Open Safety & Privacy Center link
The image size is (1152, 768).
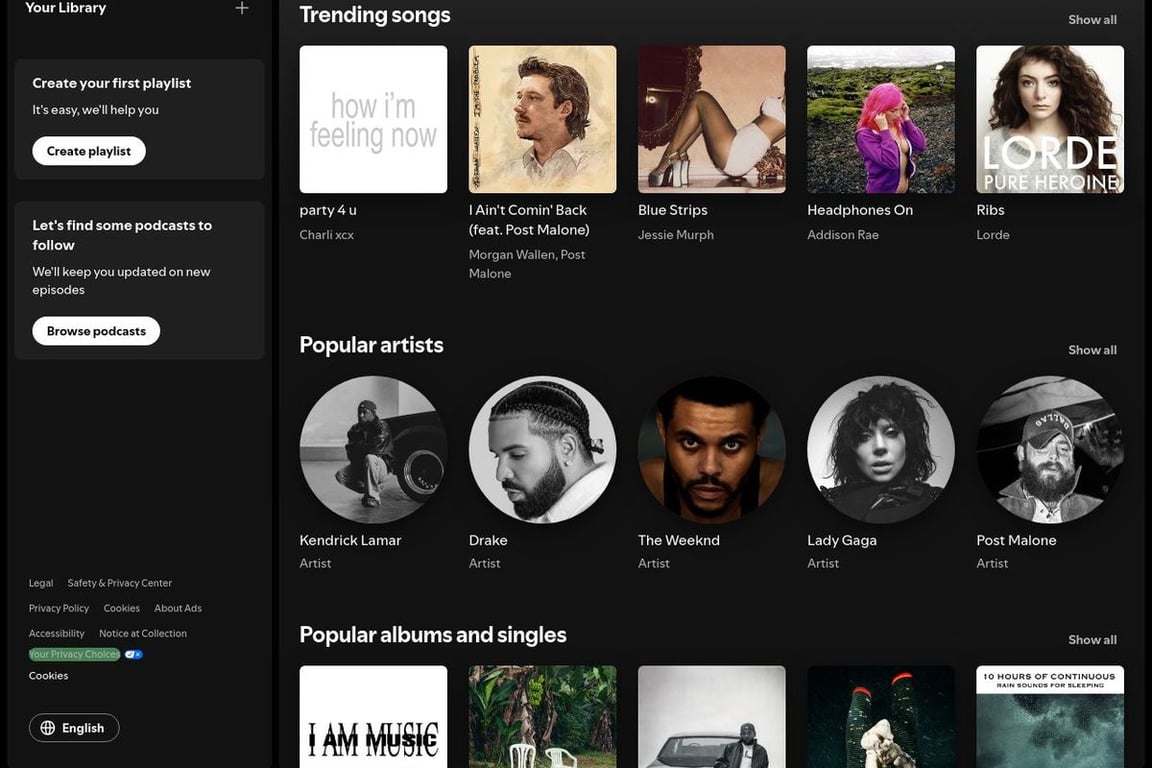point(120,583)
